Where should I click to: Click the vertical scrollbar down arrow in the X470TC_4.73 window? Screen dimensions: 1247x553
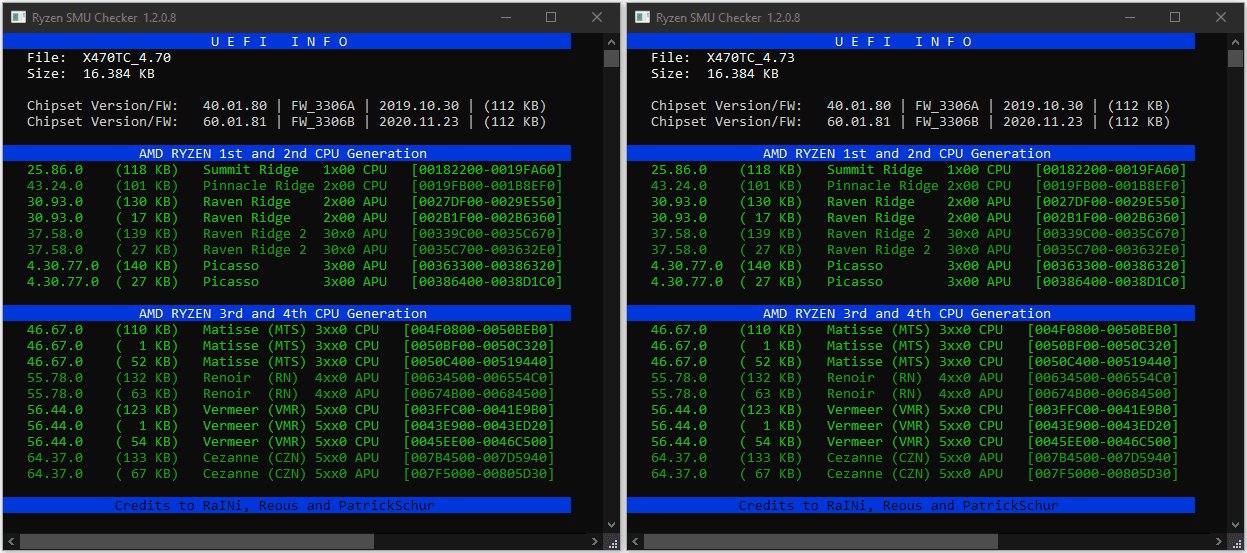coord(1235,524)
